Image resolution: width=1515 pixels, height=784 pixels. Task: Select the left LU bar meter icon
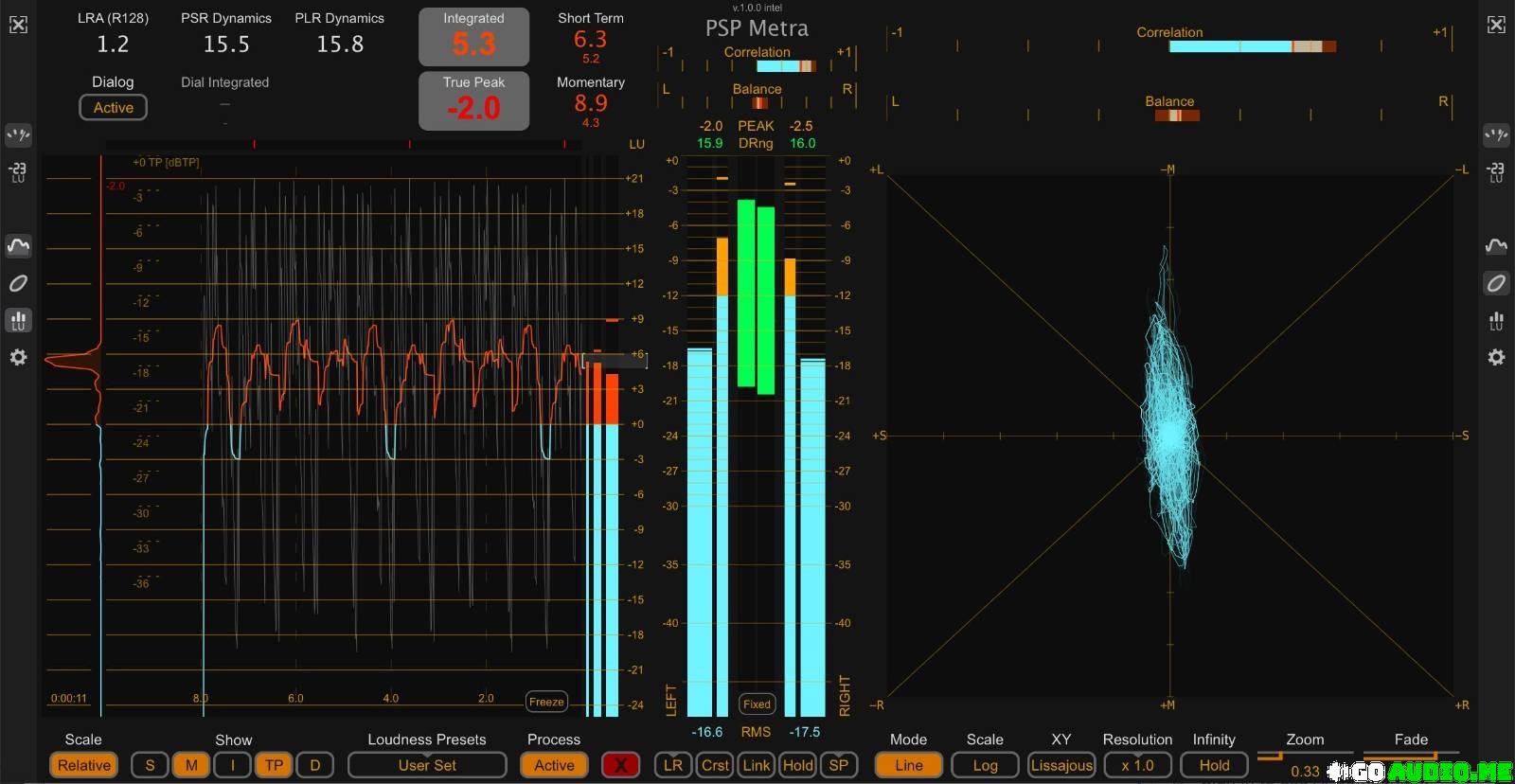tap(18, 321)
